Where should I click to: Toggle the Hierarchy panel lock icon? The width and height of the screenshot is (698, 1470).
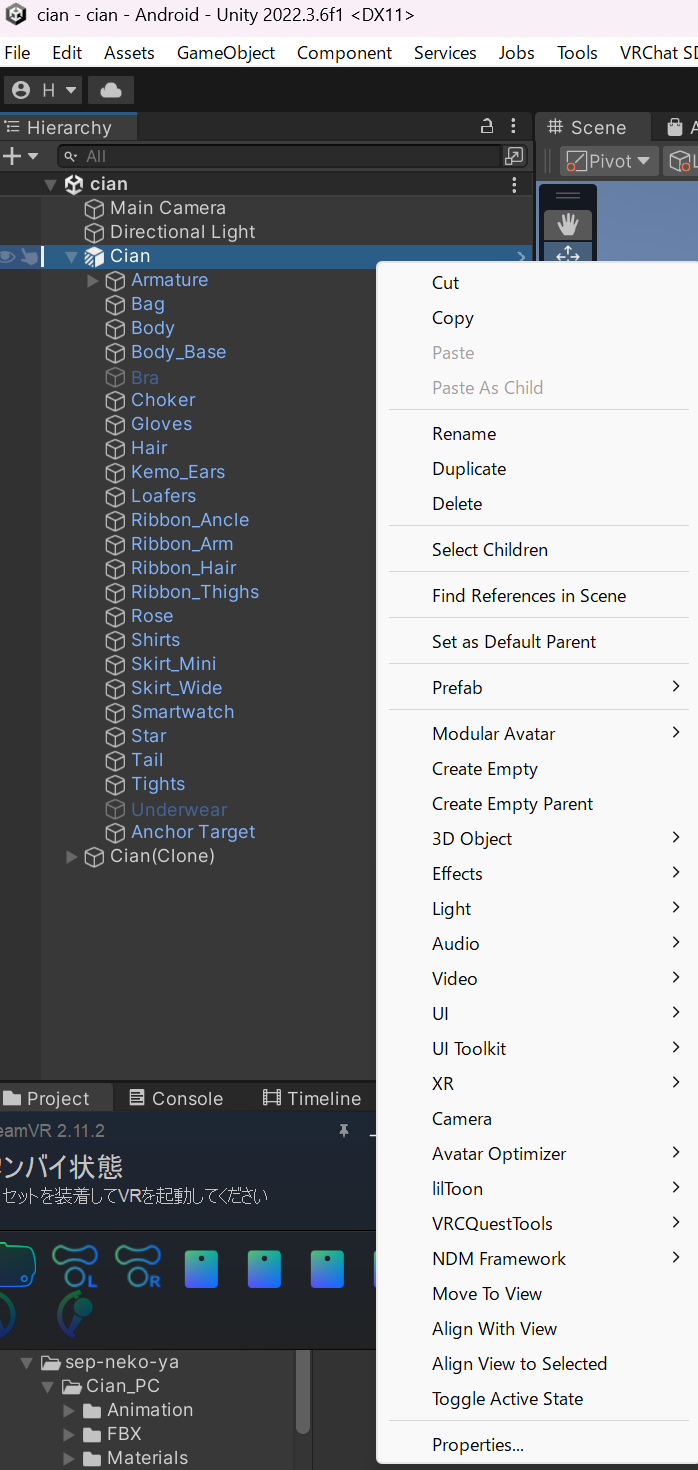point(487,127)
